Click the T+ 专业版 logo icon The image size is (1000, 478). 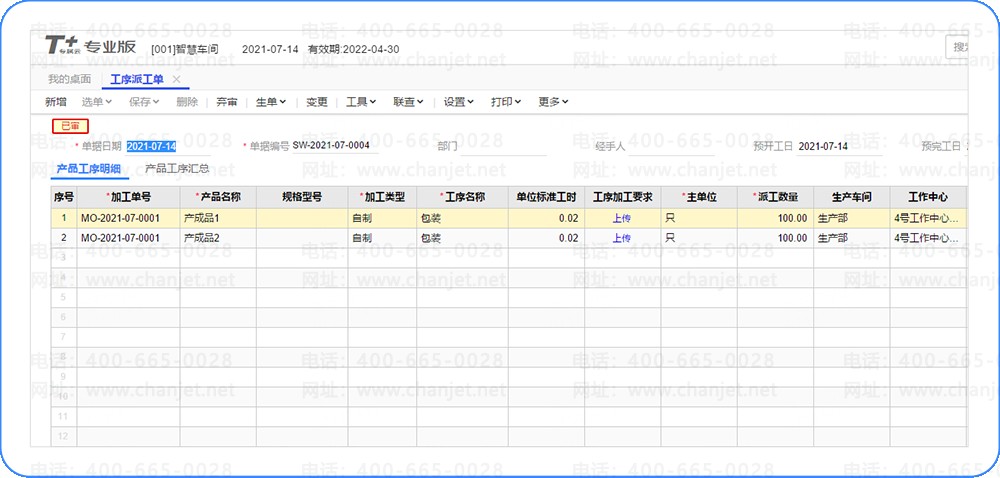coord(62,45)
